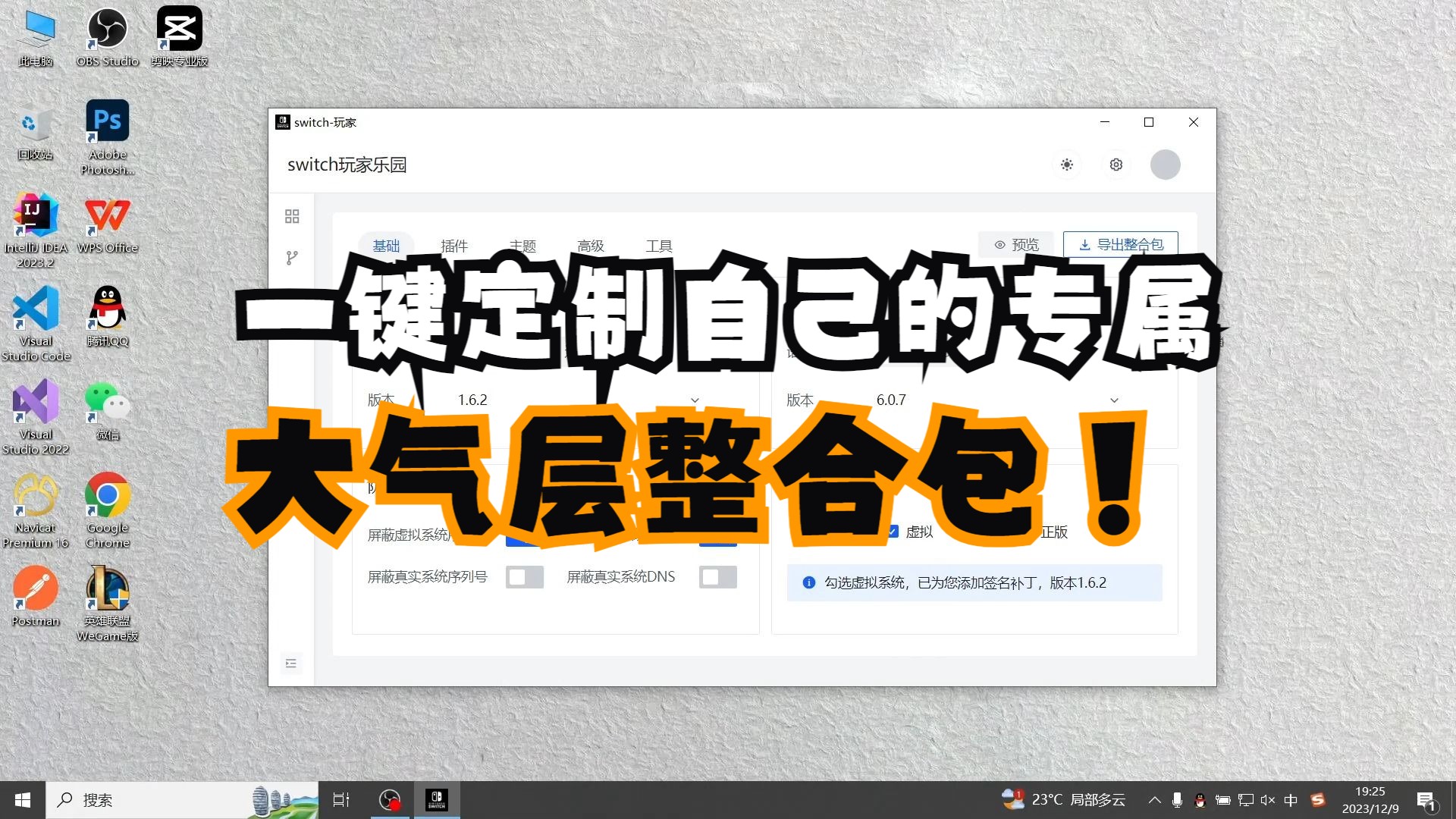Open QQ from the system tray

pyautogui.click(x=1200, y=800)
